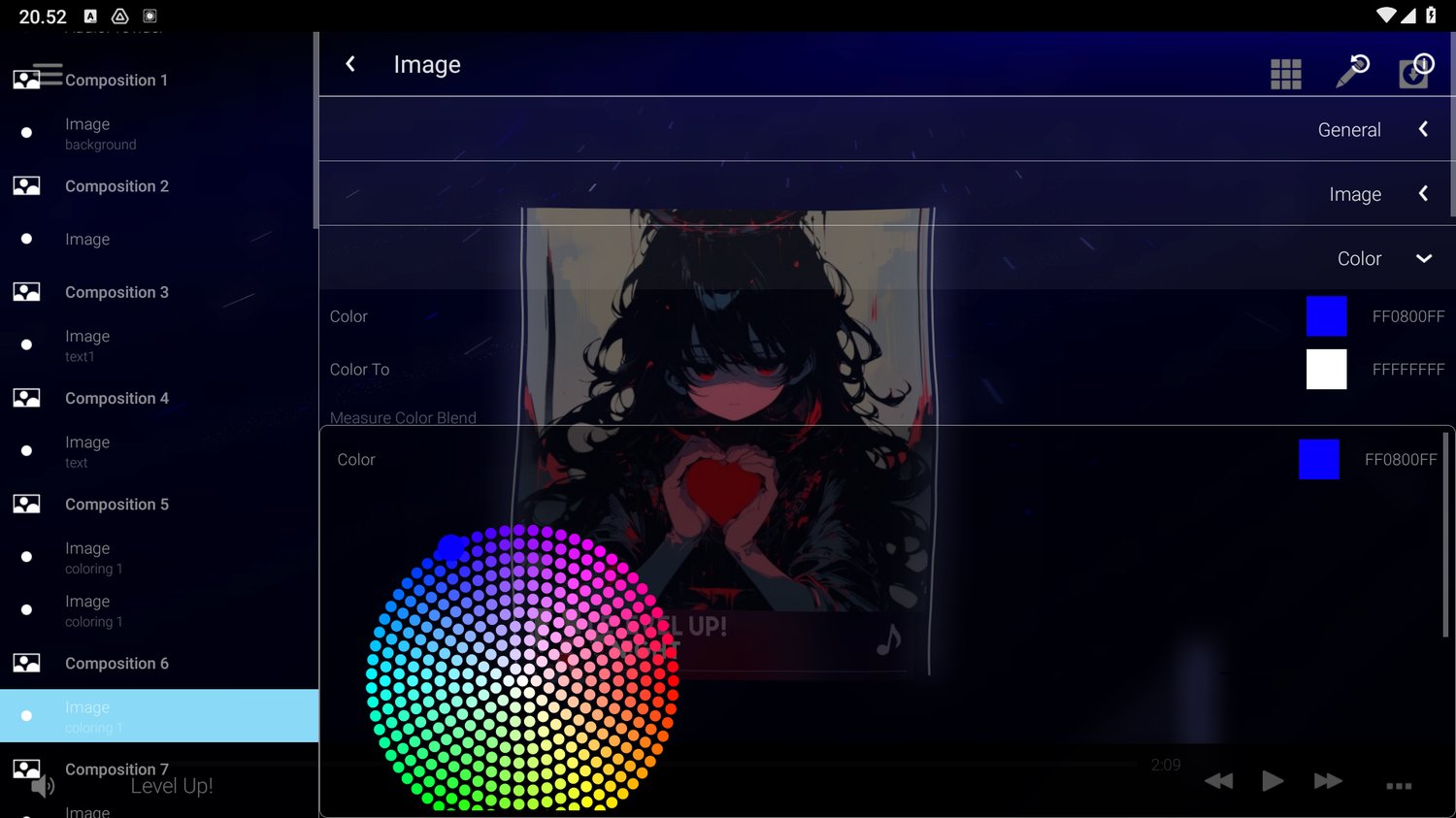Go back using the header arrow
The height and width of the screenshot is (818, 1456).
pyautogui.click(x=350, y=64)
